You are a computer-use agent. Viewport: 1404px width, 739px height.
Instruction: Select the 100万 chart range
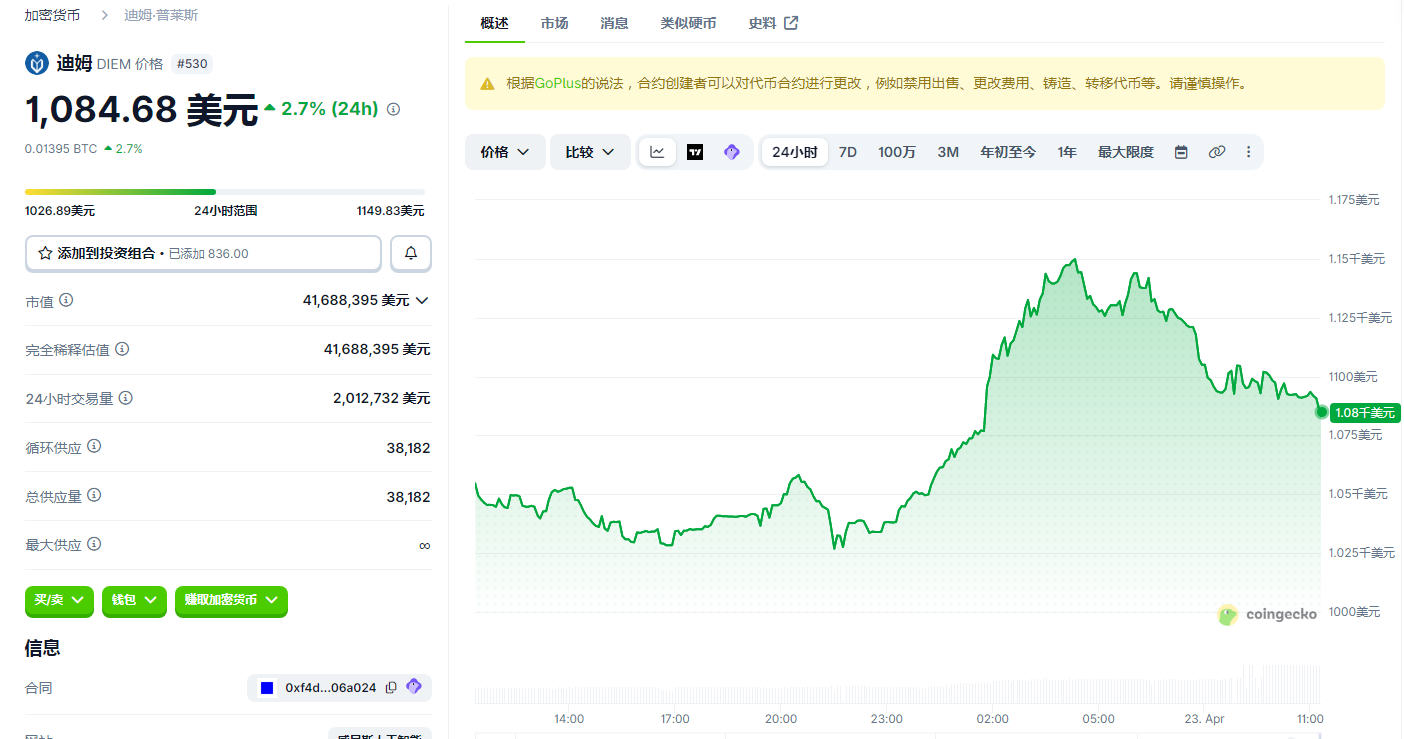point(897,152)
